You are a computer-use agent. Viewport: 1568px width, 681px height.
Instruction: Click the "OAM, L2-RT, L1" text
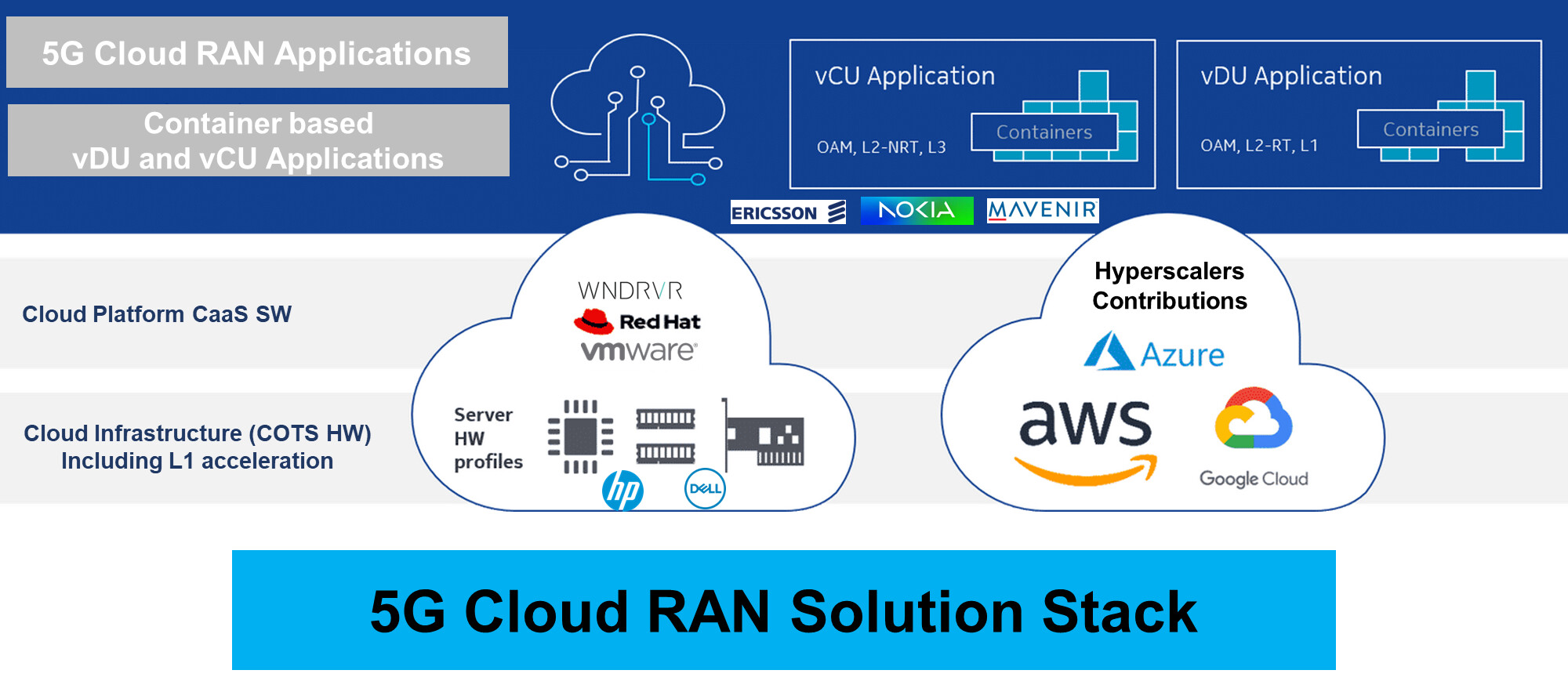(x=1259, y=146)
